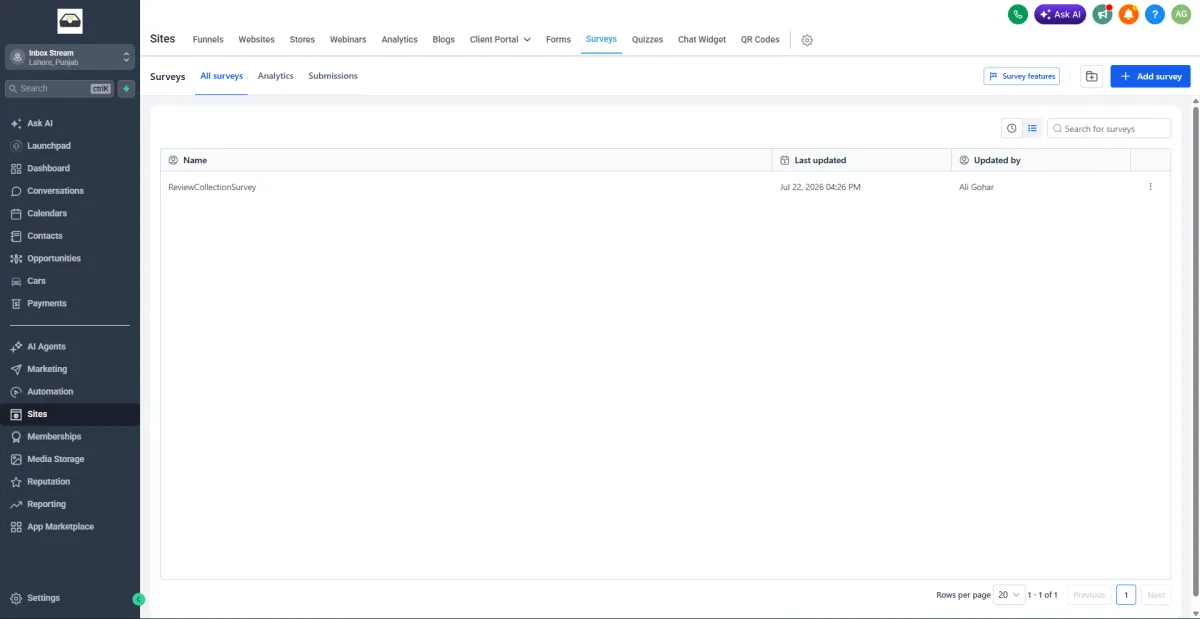Switch to the Quizzes tab
Viewport: 1200px width, 619px height.
point(647,40)
